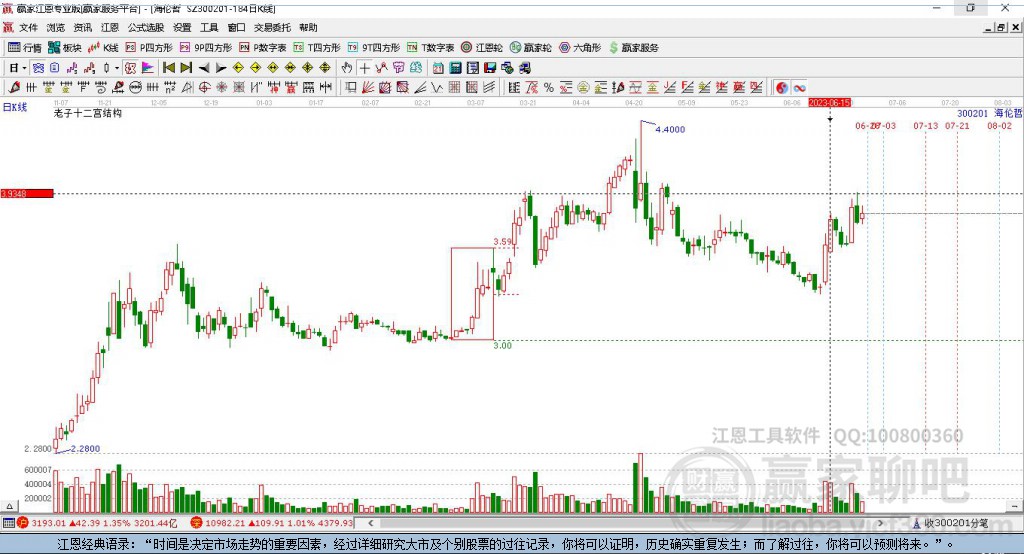1024x554 pixels.
Task: Open the 板块 sector view
Action: coord(65,48)
